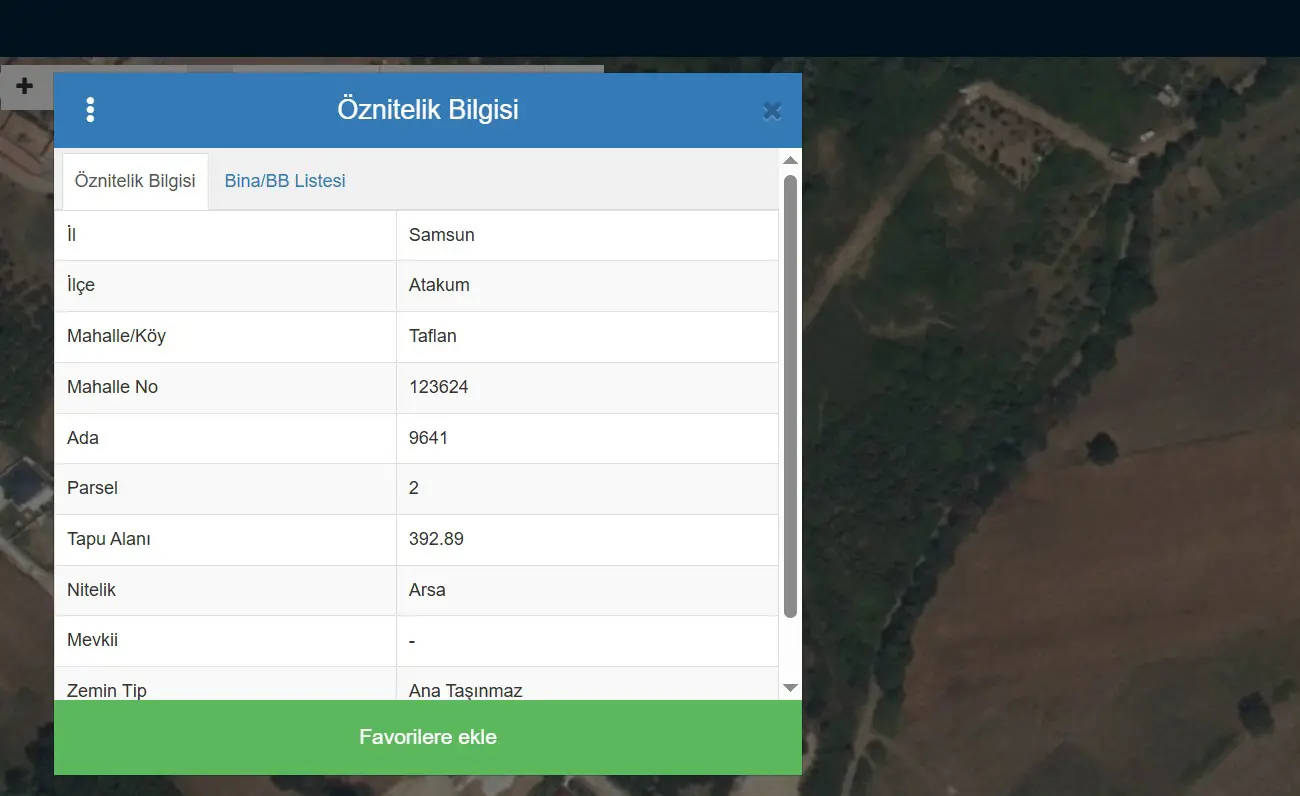Image resolution: width=1300 pixels, height=796 pixels.
Task: Click the Favorilere ekle button
Action: [428, 737]
